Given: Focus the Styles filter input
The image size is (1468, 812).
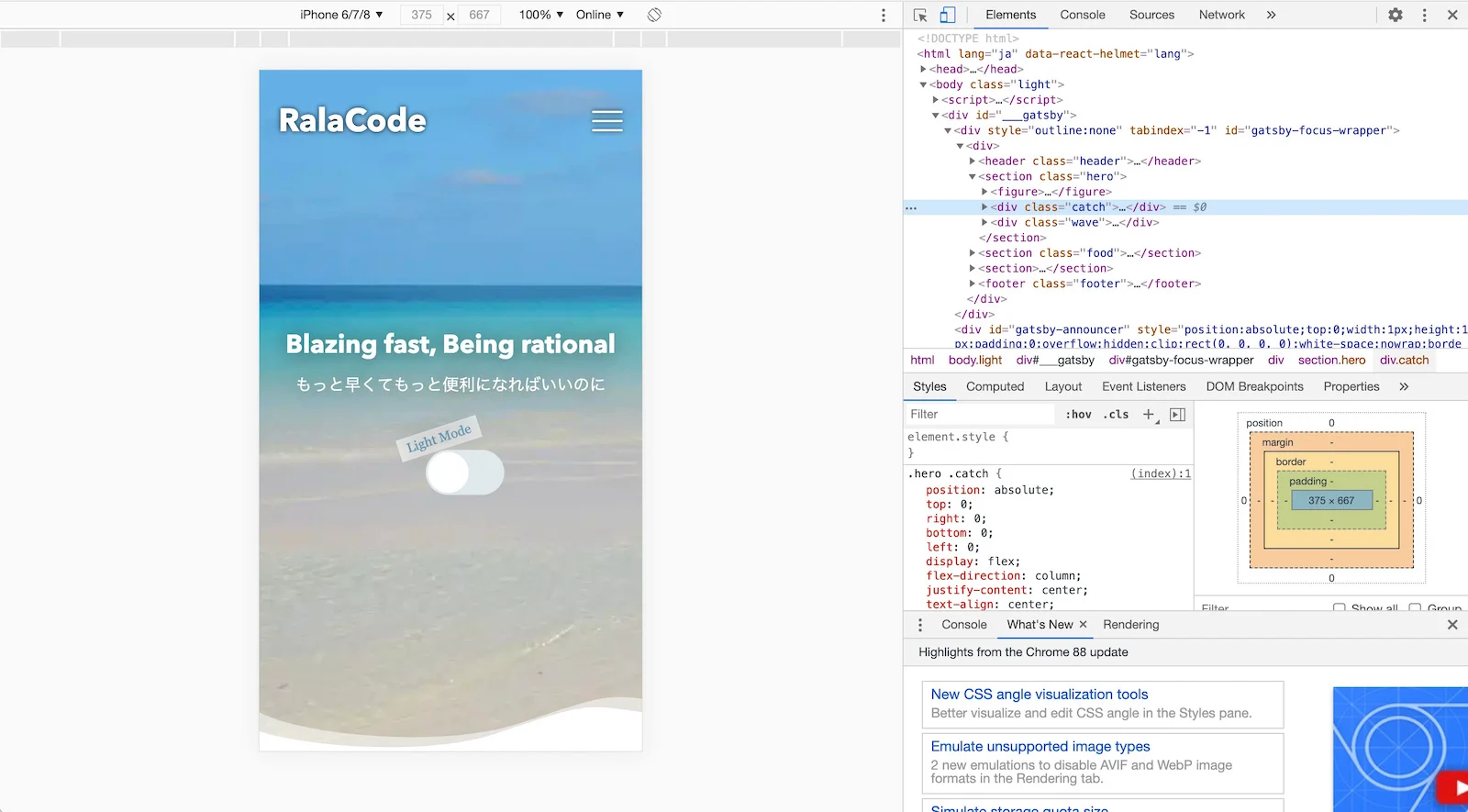Looking at the screenshot, I should click(x=981, y=414).
